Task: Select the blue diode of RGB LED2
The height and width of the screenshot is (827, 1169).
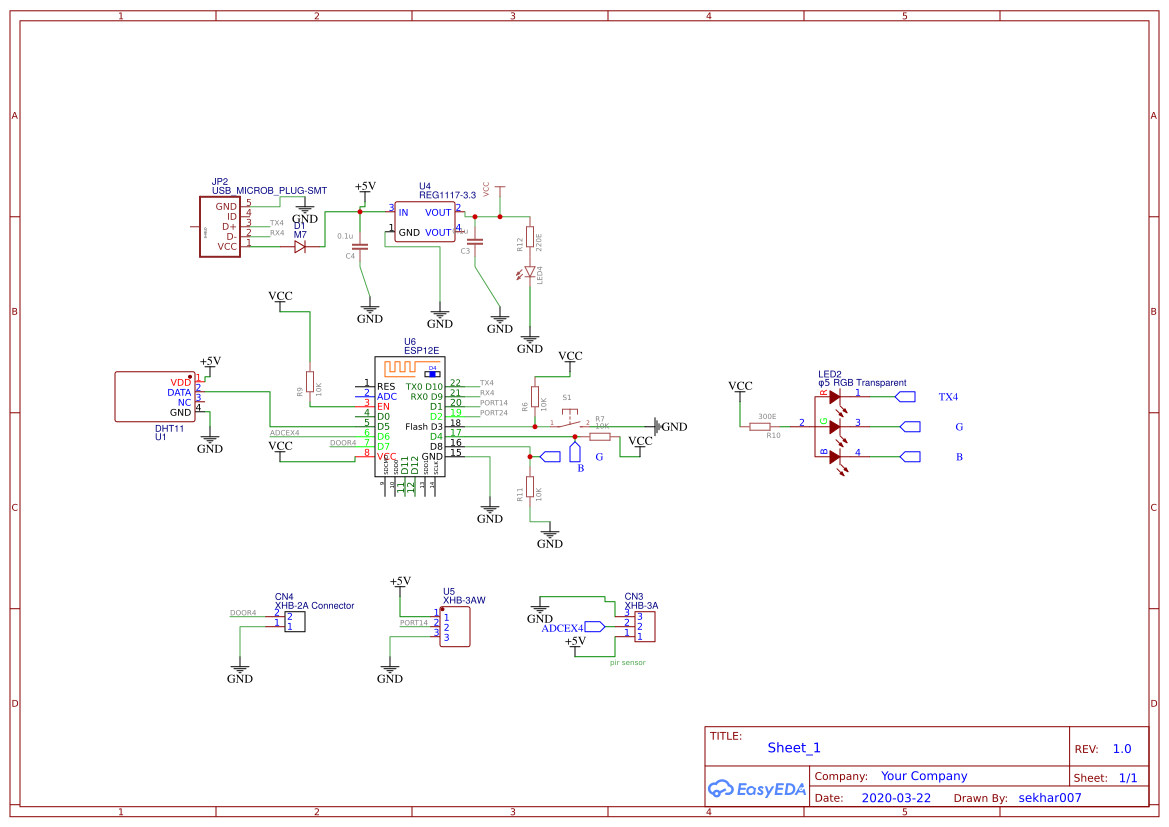Action: (x=835, y=457)
